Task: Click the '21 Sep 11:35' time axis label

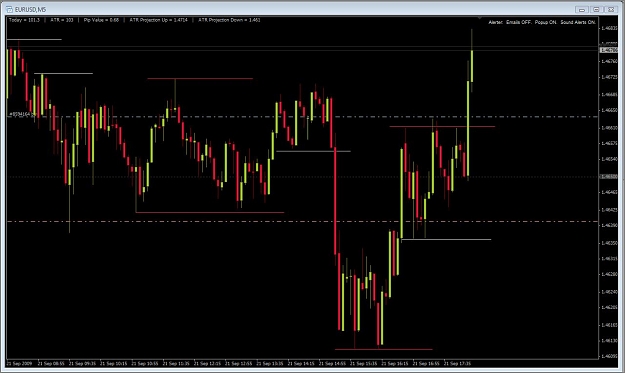Action: tap(176, 363)
